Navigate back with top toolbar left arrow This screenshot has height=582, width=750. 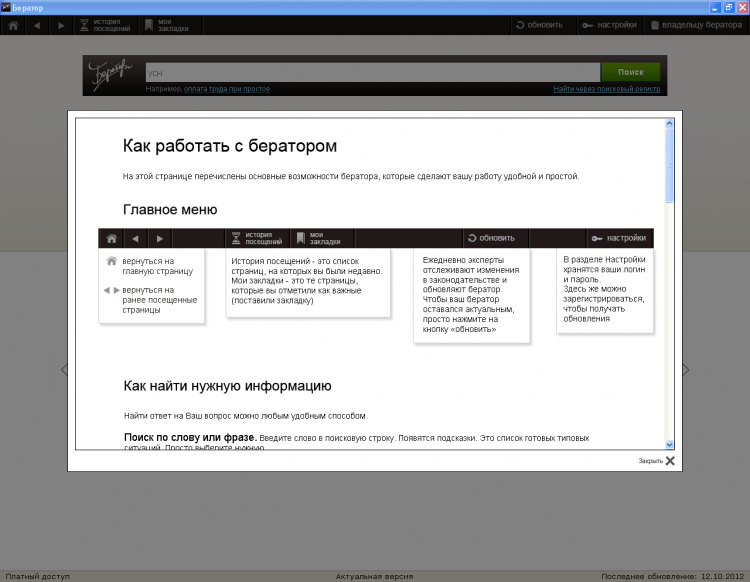click(x=37, y=25)
